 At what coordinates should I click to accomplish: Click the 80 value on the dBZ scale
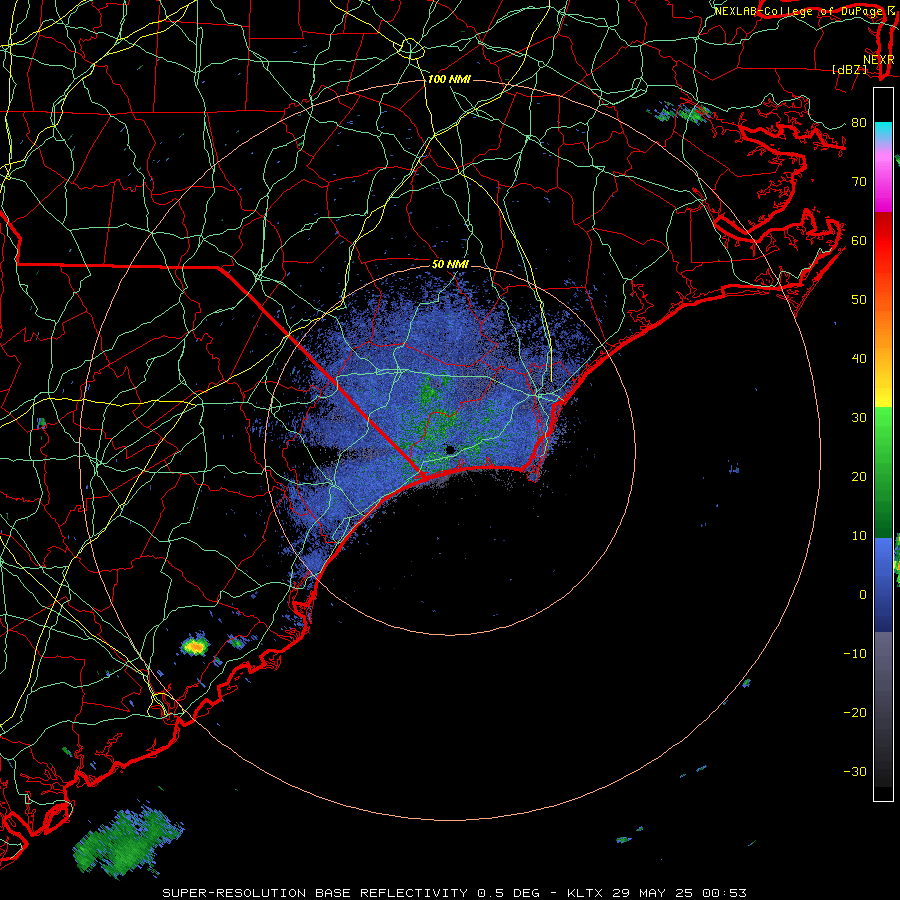pyautogui.click(x=859, y=122)
